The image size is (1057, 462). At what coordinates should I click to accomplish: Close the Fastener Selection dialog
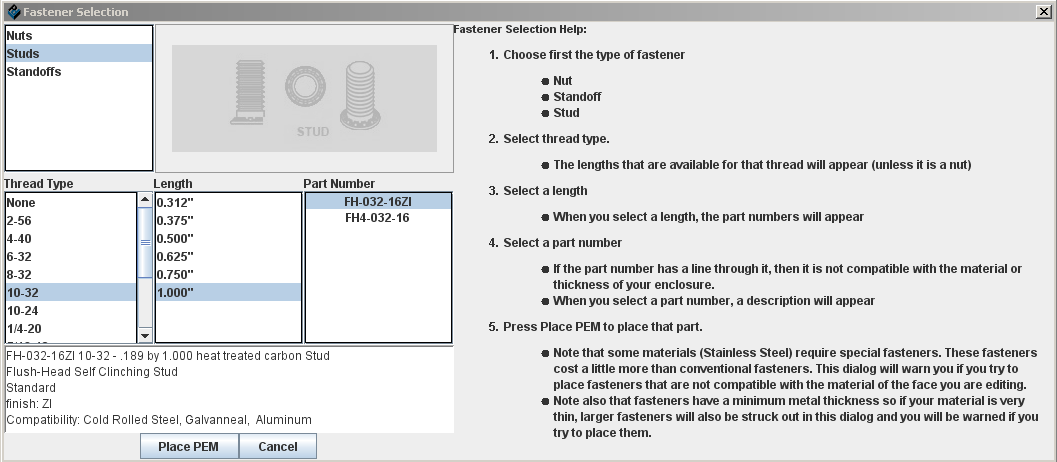click(1043, 11)
